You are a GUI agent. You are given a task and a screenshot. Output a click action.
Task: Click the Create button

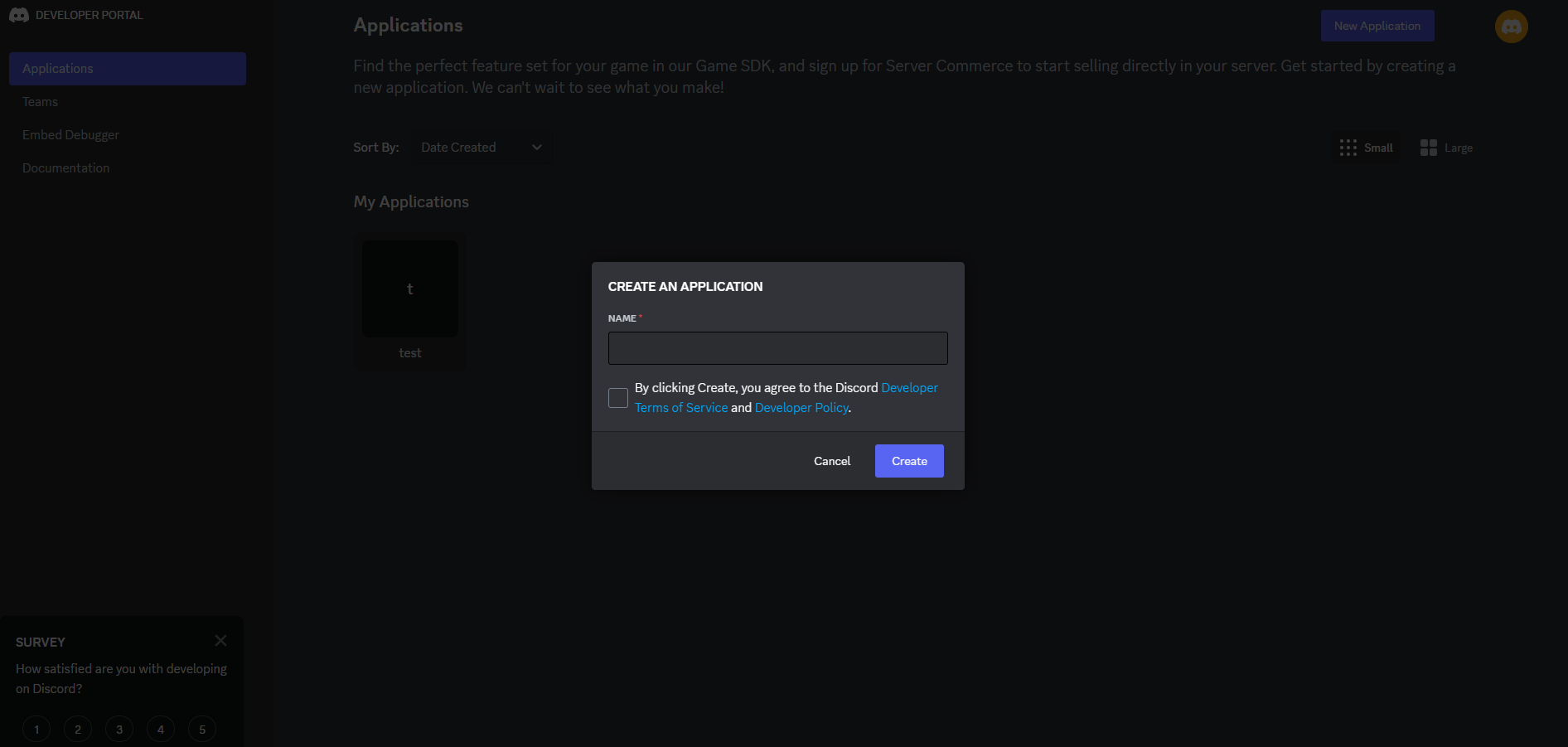[x=909, y=461]
